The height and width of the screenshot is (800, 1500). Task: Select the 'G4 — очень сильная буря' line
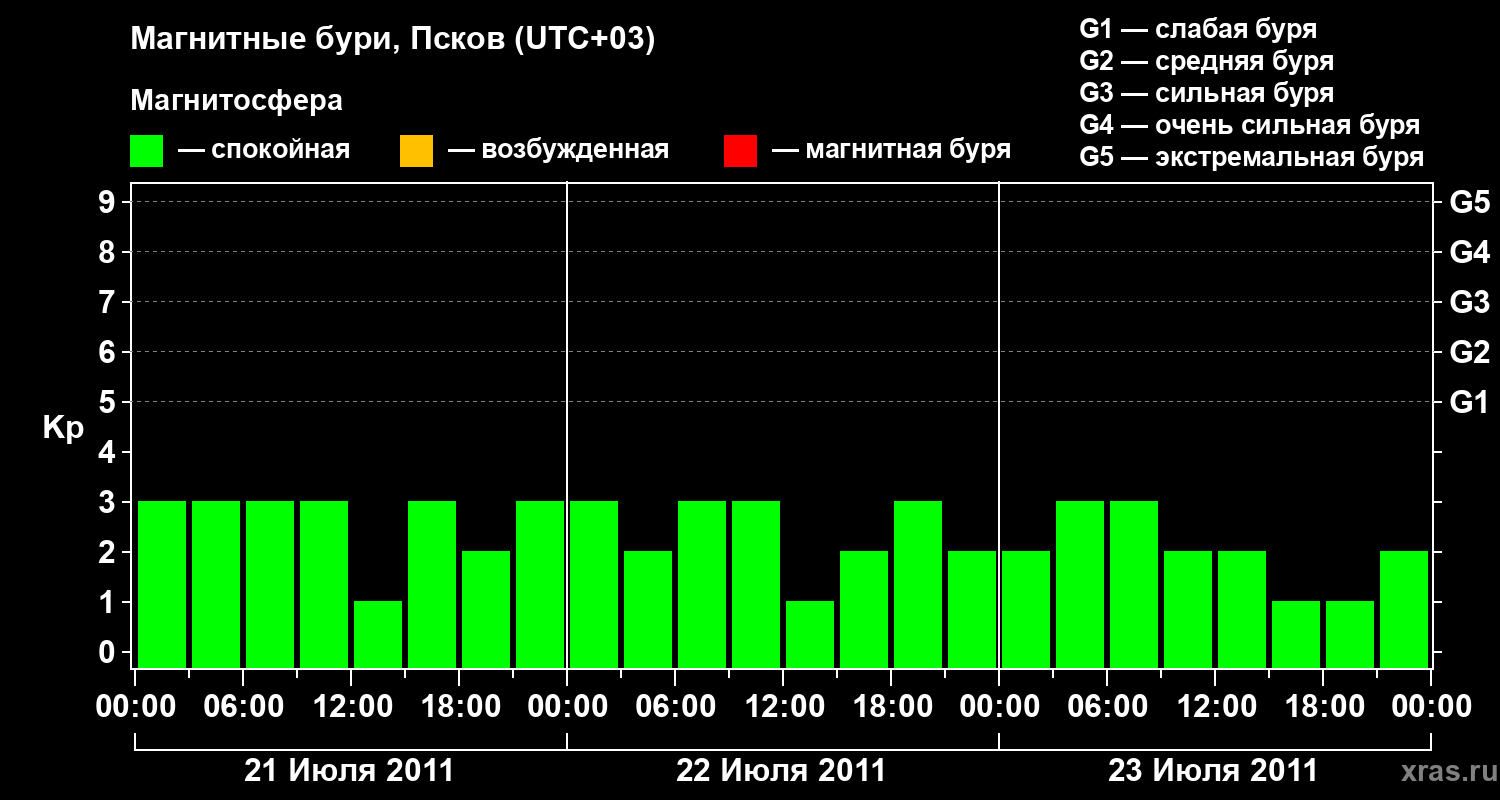(x=1250, y=125)
